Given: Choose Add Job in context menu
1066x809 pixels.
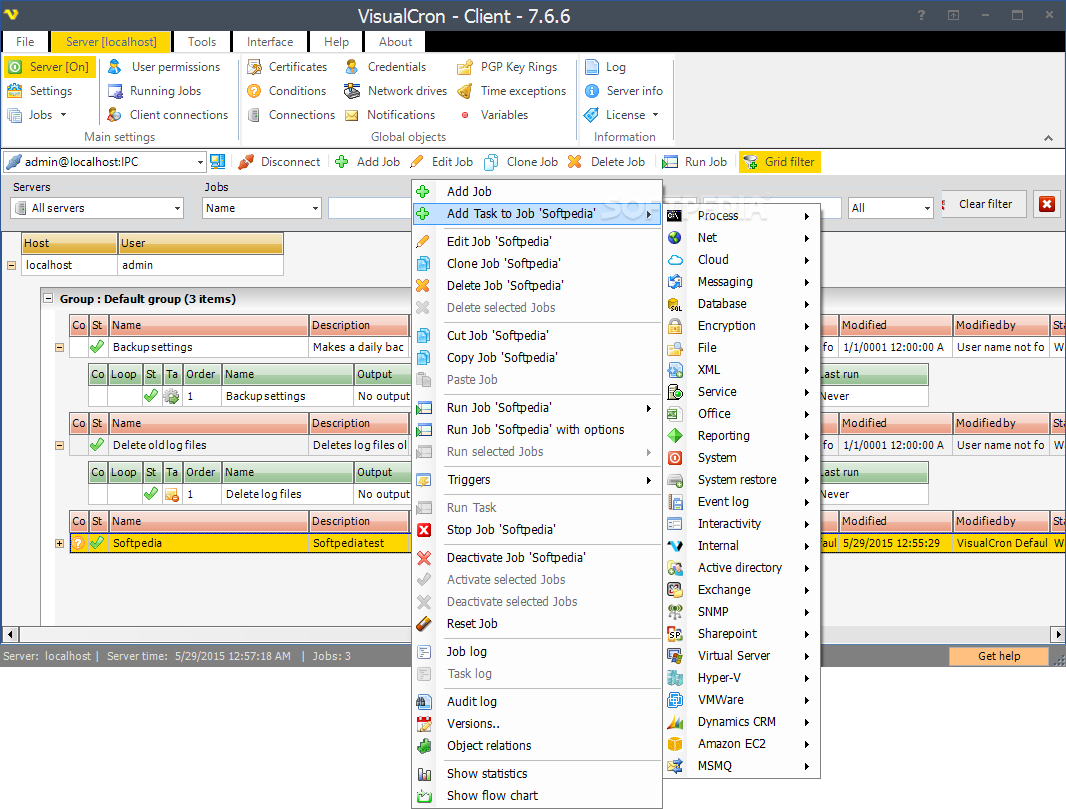Looking at the screenshot, I should tap(537, 192).
